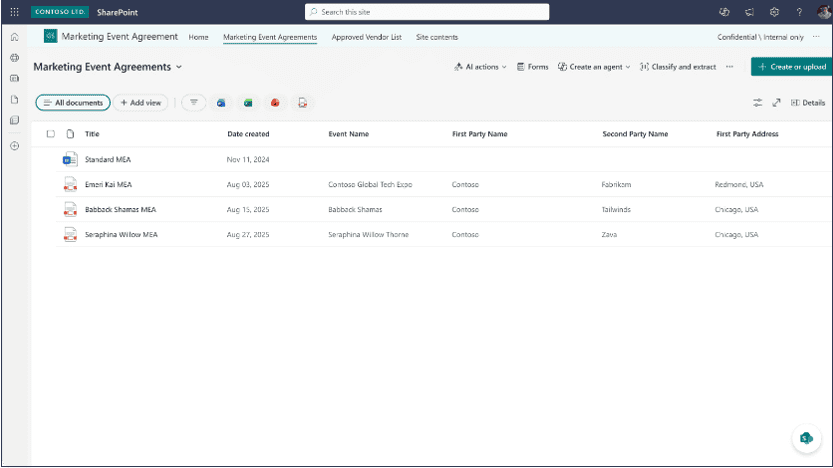
Task: Open My sites globe icon in left rail
Action: (14, 57)
